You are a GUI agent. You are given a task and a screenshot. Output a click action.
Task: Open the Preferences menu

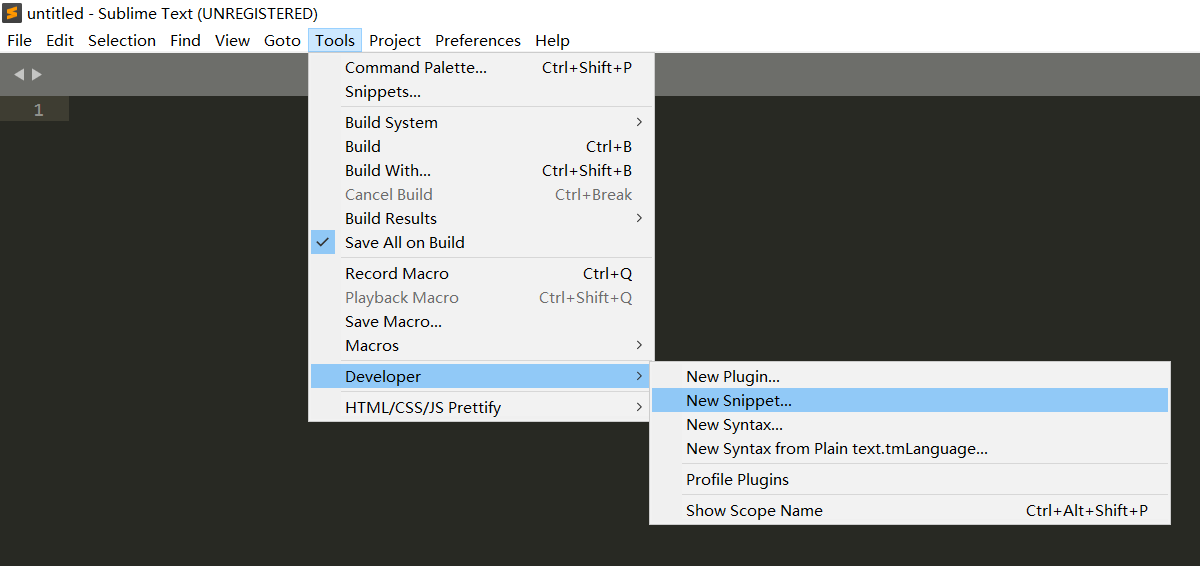point(478,40)
